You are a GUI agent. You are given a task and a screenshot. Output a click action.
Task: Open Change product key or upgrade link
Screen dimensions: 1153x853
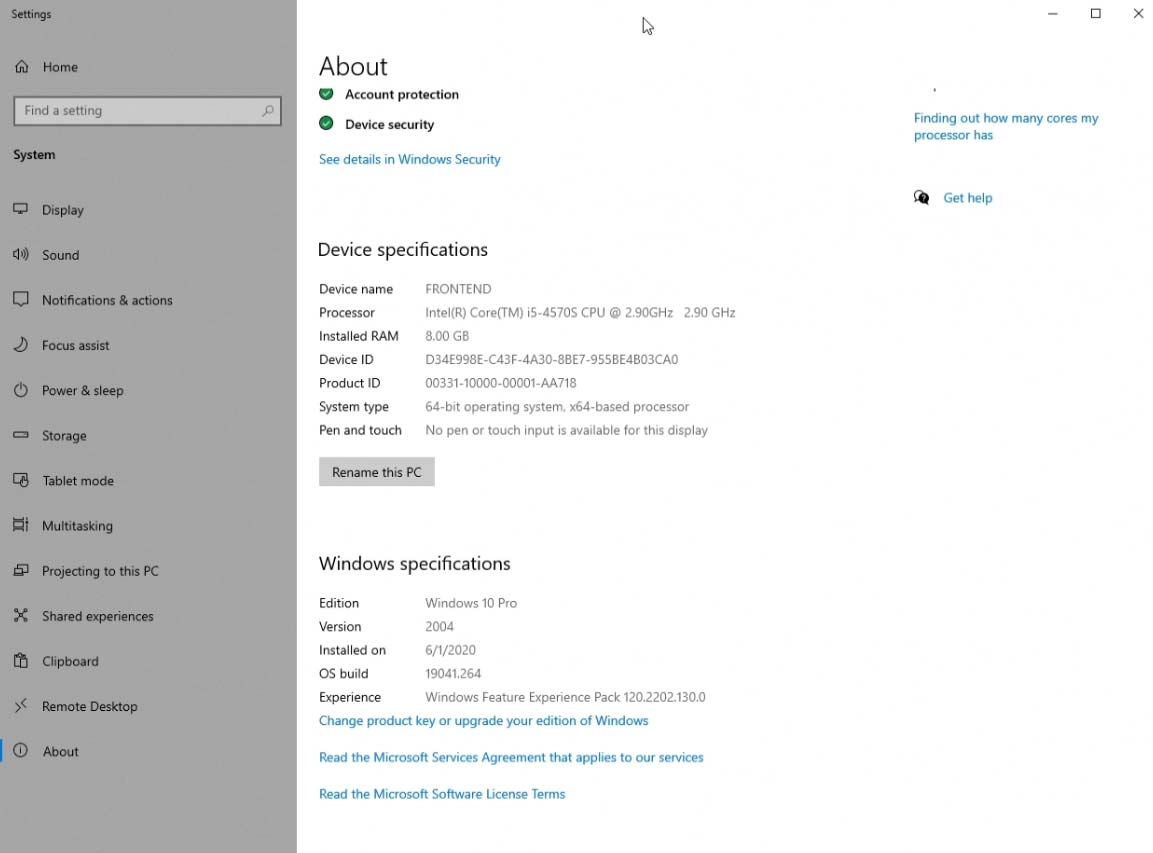click(x=484, y=721)
